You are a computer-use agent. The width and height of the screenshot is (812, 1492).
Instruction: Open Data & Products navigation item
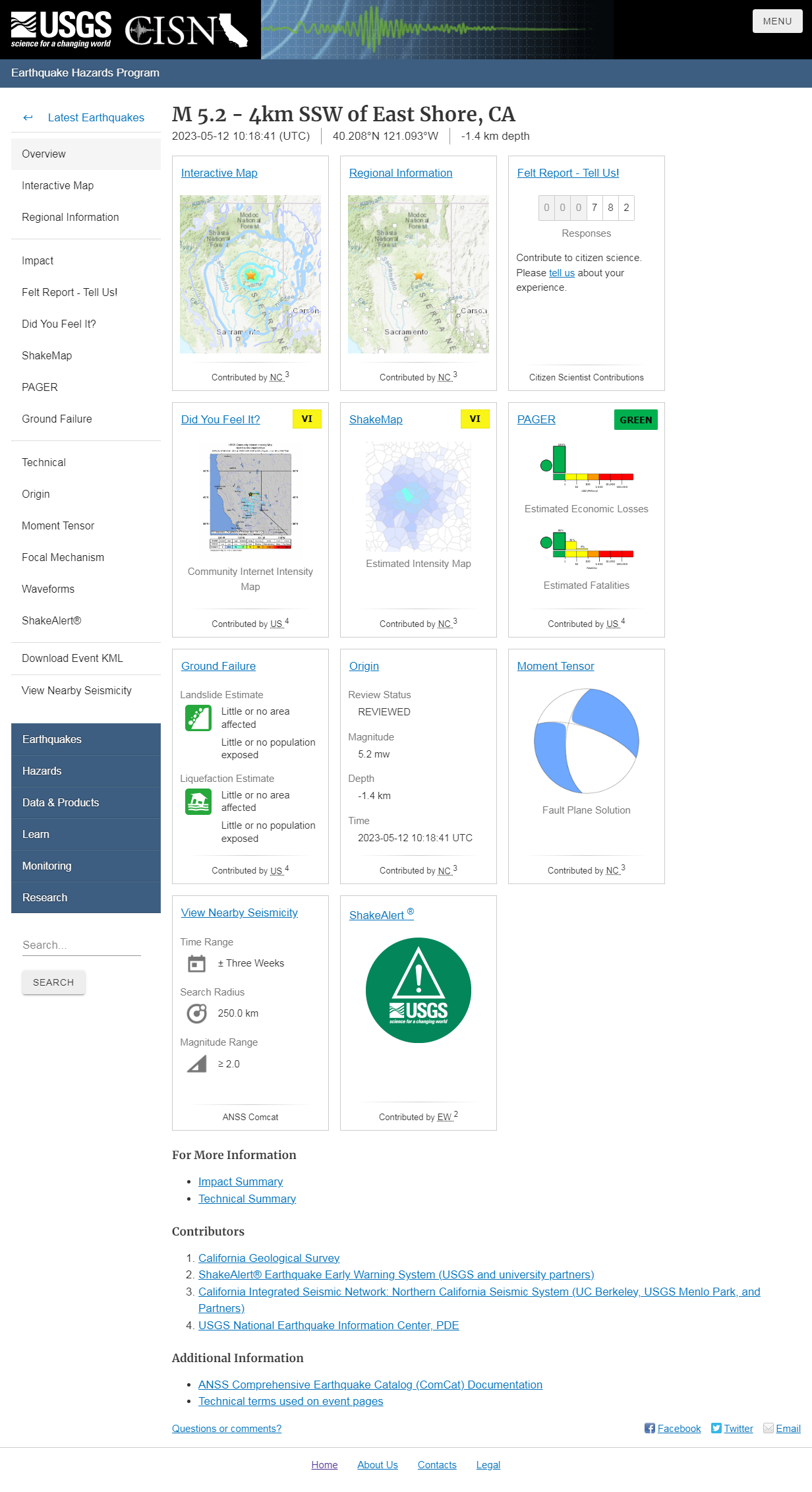pos(86,802)
